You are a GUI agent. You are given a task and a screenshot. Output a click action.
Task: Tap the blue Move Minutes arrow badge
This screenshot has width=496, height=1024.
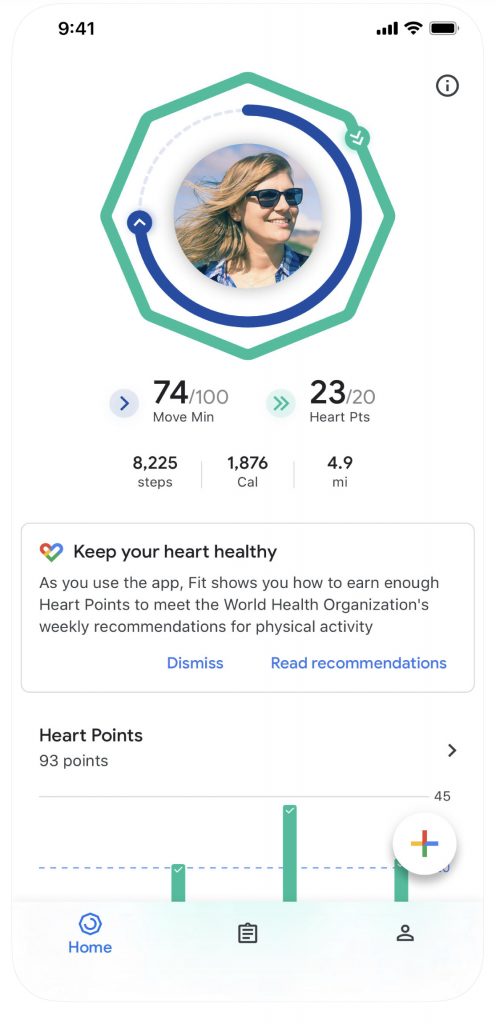coord(139,223)
